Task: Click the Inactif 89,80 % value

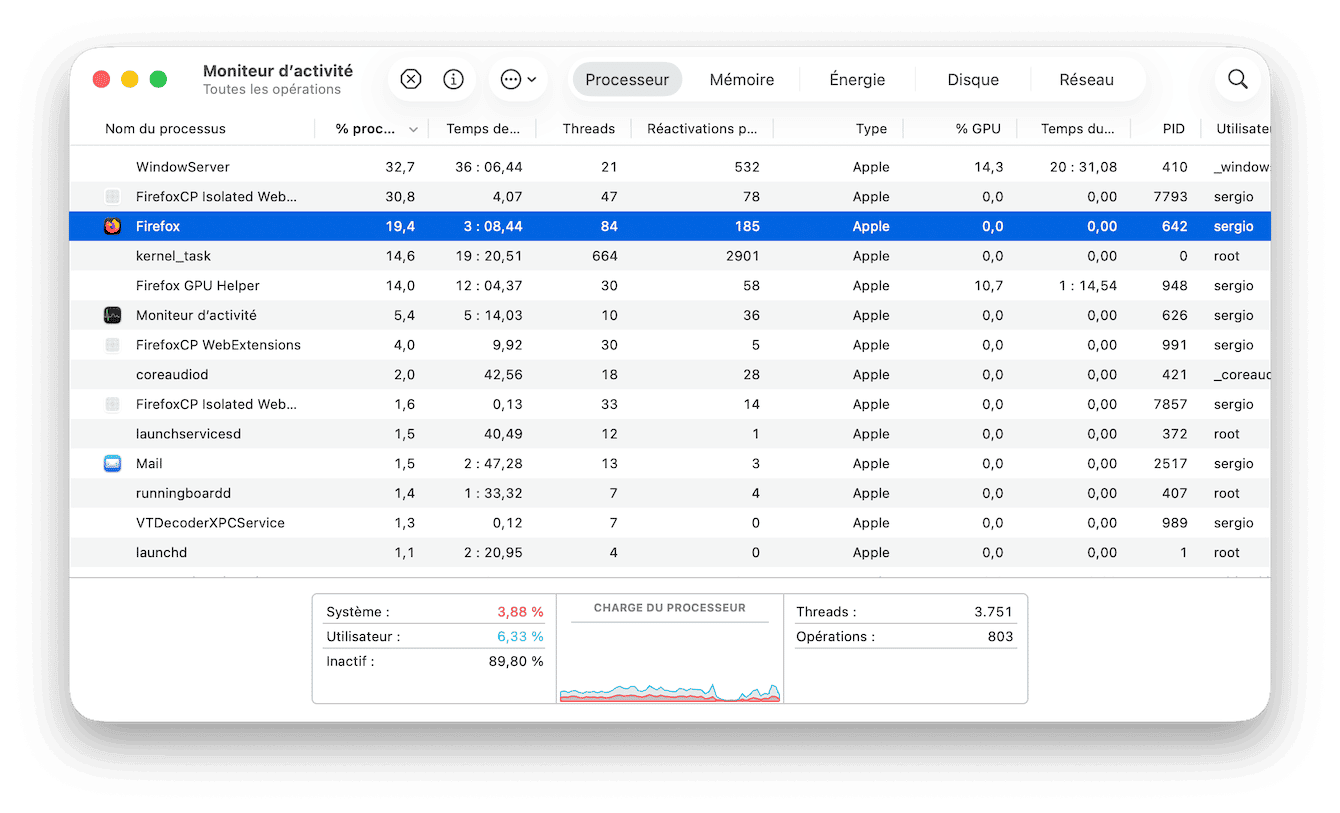Action: pyautogui.click(x=517, y=661)
